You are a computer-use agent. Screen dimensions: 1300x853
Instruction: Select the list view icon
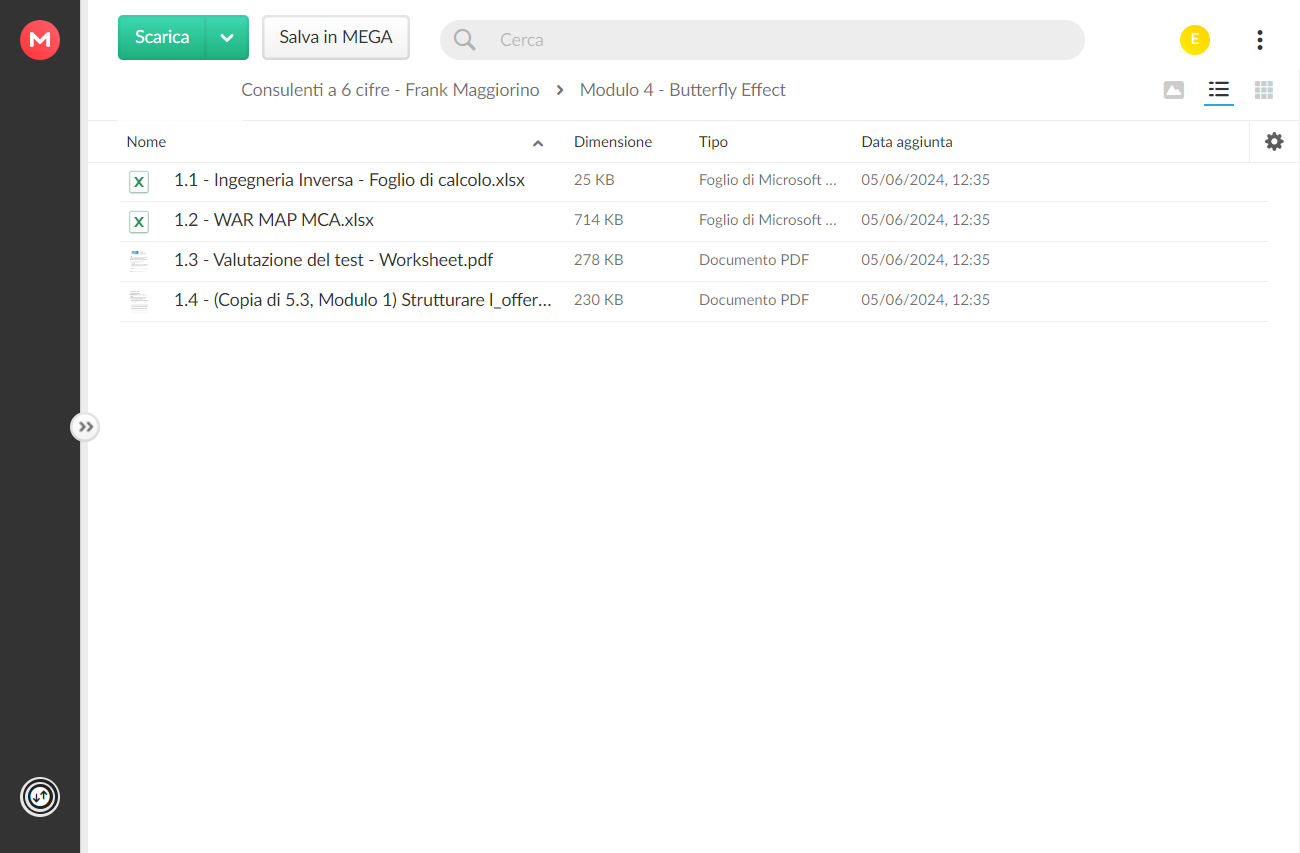[x=1218, y=90]
